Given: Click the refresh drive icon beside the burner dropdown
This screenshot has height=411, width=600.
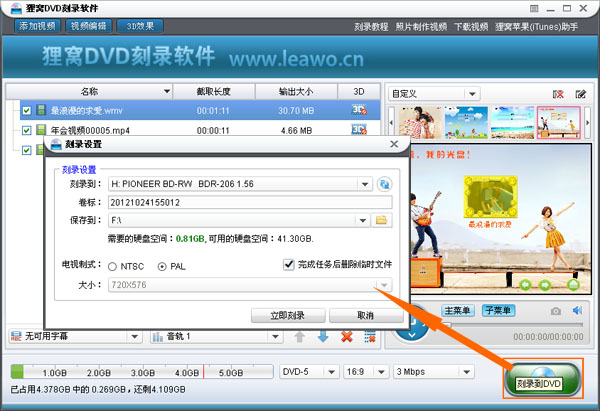Looking at the screenshot, I should coord(384,184).
